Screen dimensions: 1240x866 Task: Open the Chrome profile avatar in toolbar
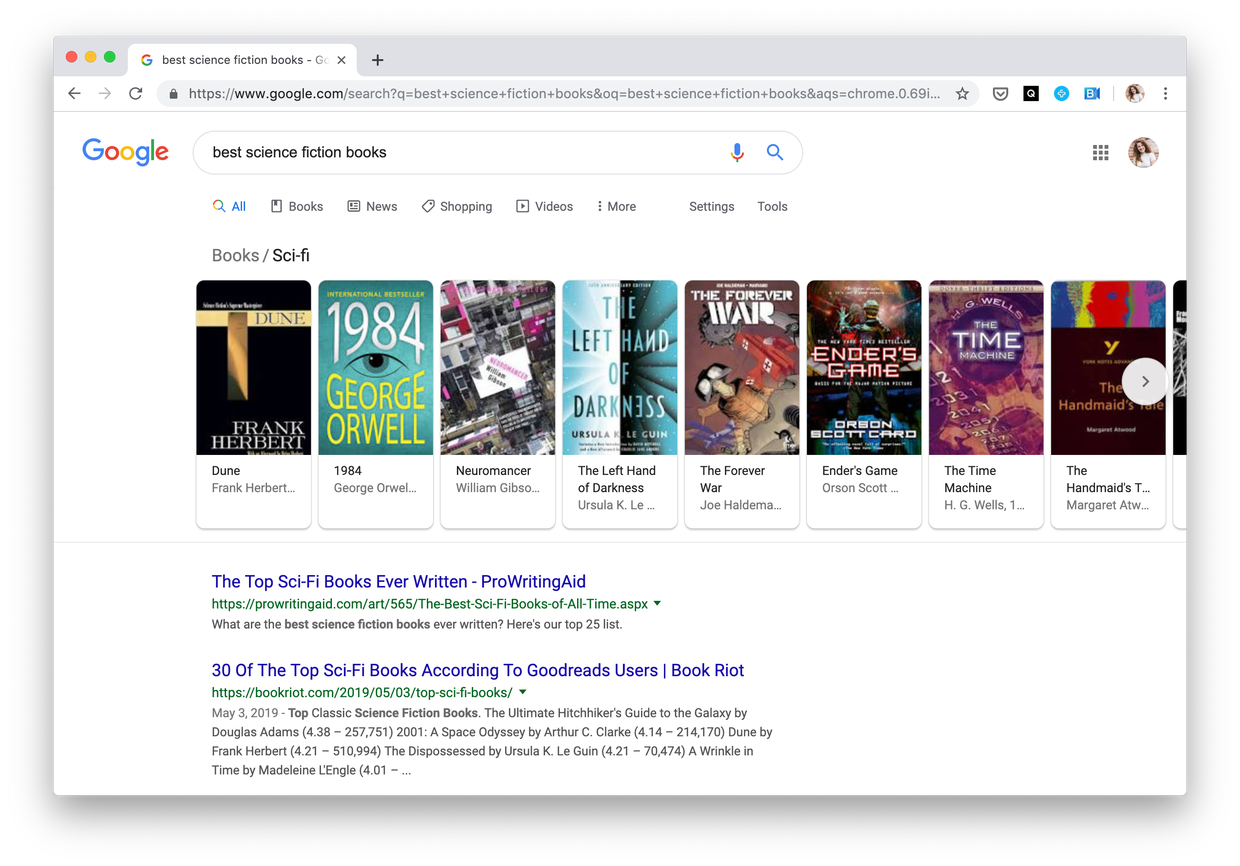tap(1134, 93)
